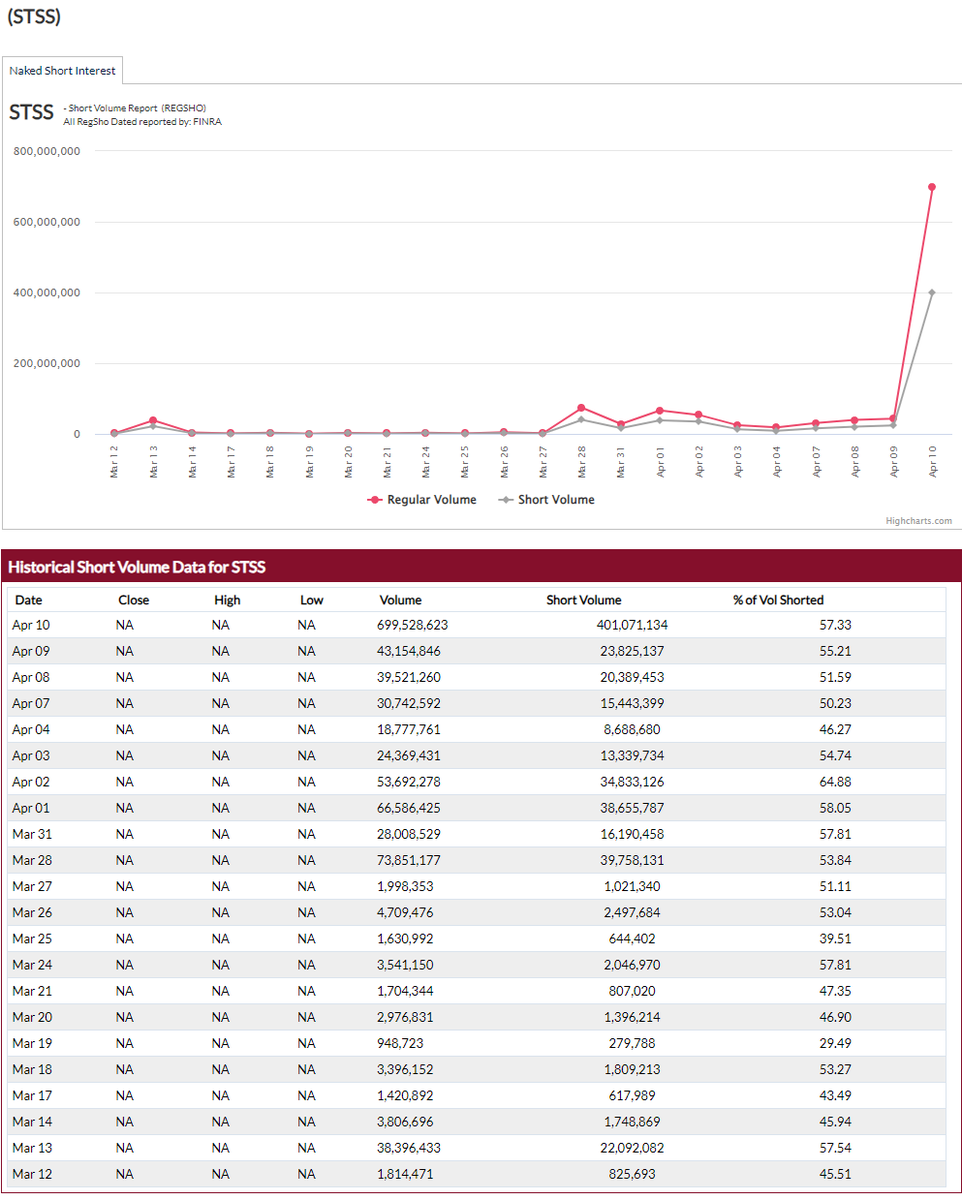Click percent shorted value 64.88

point(836,781)
